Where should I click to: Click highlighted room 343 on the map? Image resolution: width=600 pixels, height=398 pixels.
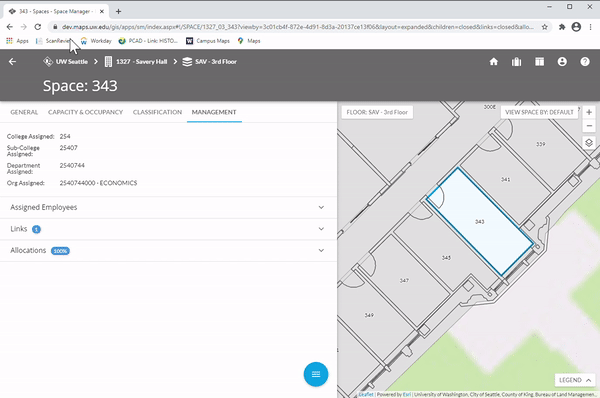479,222
